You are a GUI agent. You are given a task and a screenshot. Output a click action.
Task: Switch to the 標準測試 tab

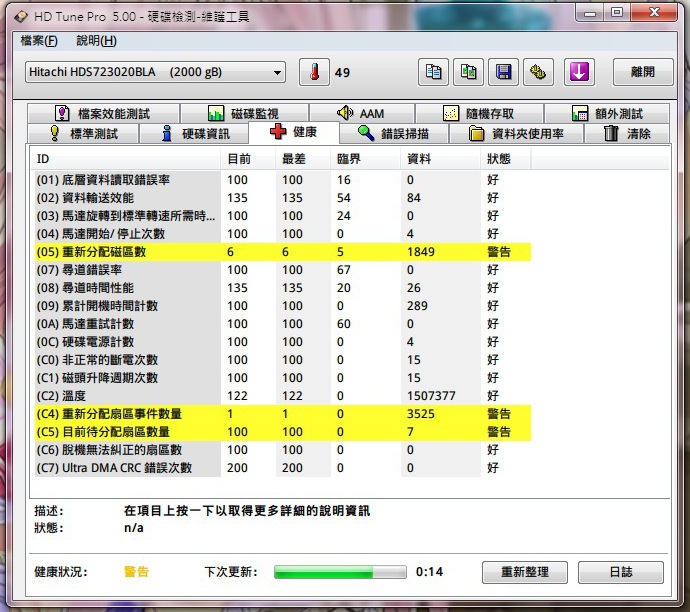[x=83, y=133]
